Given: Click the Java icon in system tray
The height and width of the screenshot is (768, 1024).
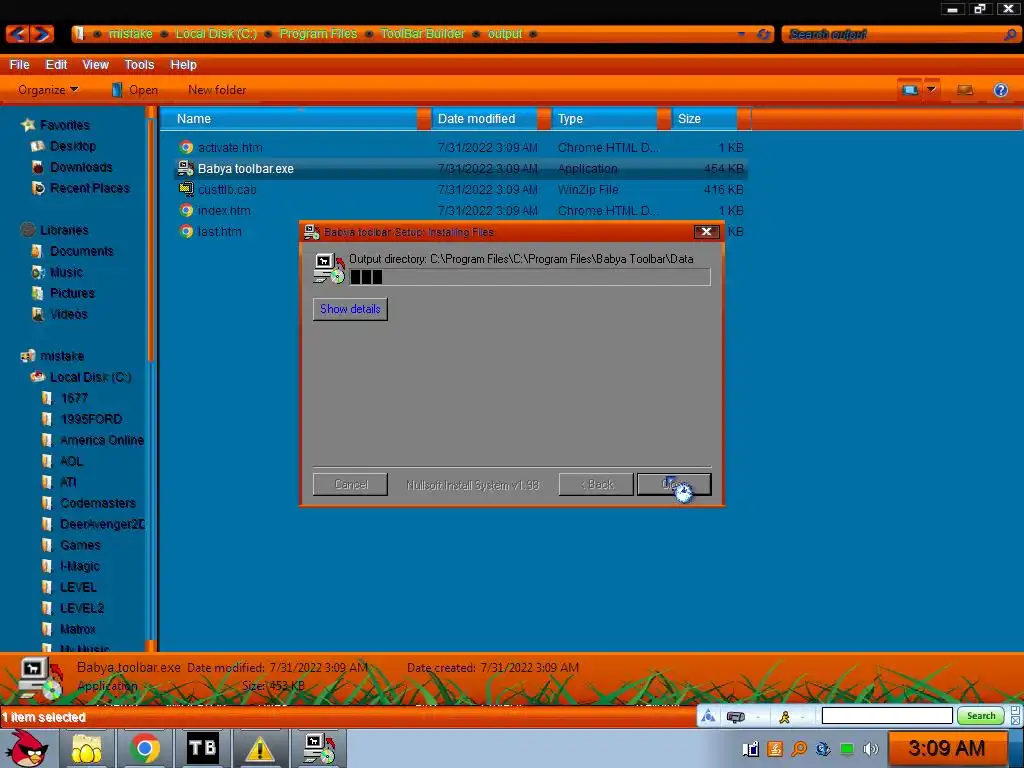Looking at the screenshot, I should 775,748.
